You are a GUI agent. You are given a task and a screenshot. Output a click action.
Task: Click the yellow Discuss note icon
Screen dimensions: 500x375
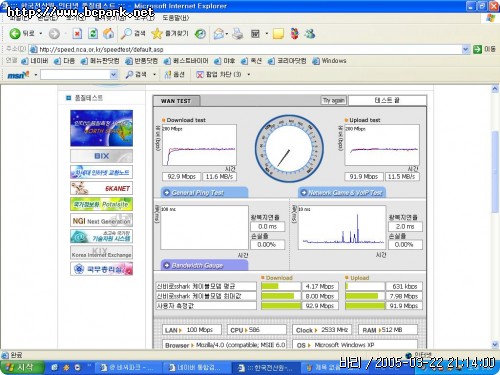tap(278, 33)
